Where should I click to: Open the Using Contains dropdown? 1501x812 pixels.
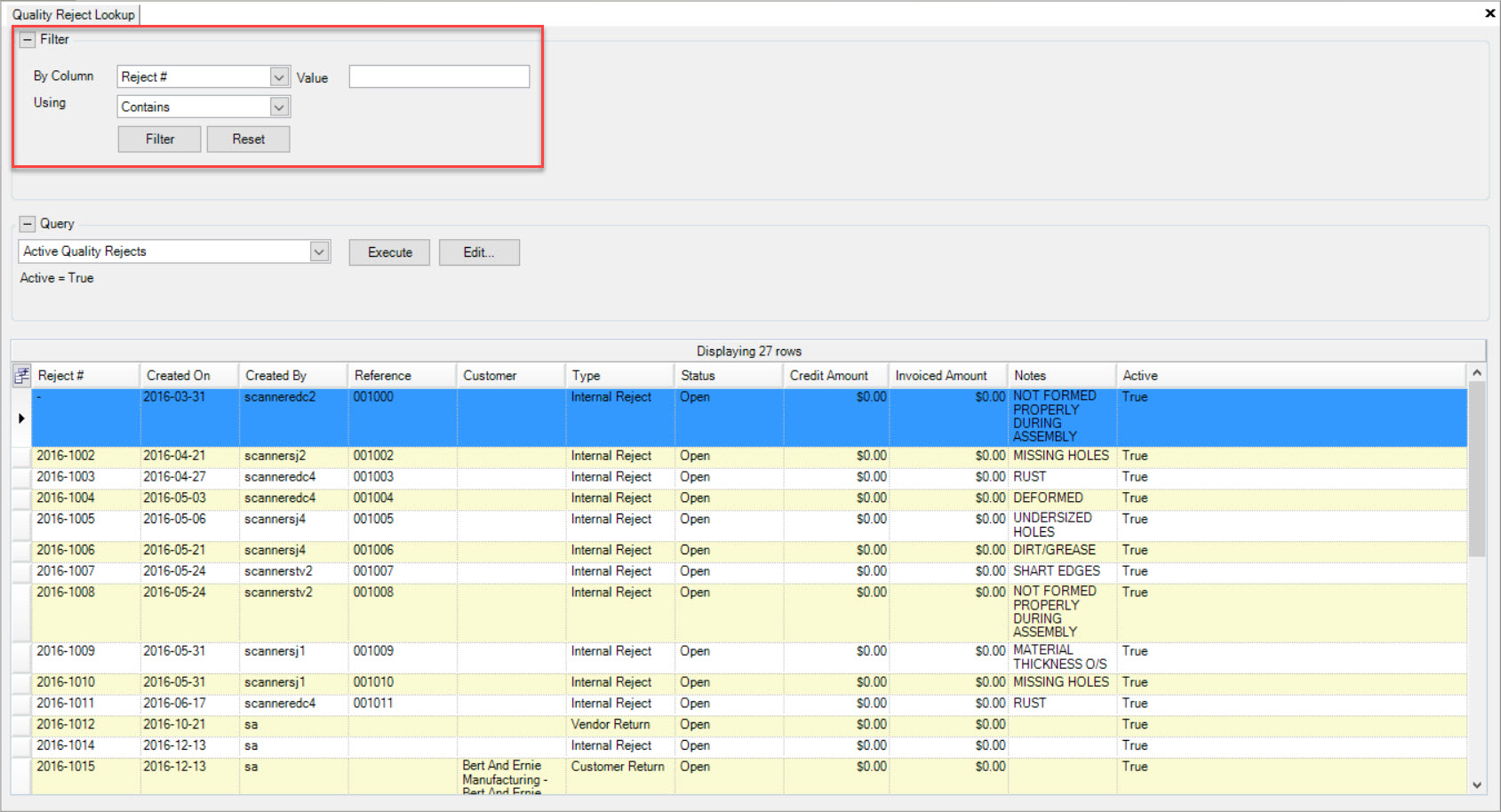pos(279,107)
